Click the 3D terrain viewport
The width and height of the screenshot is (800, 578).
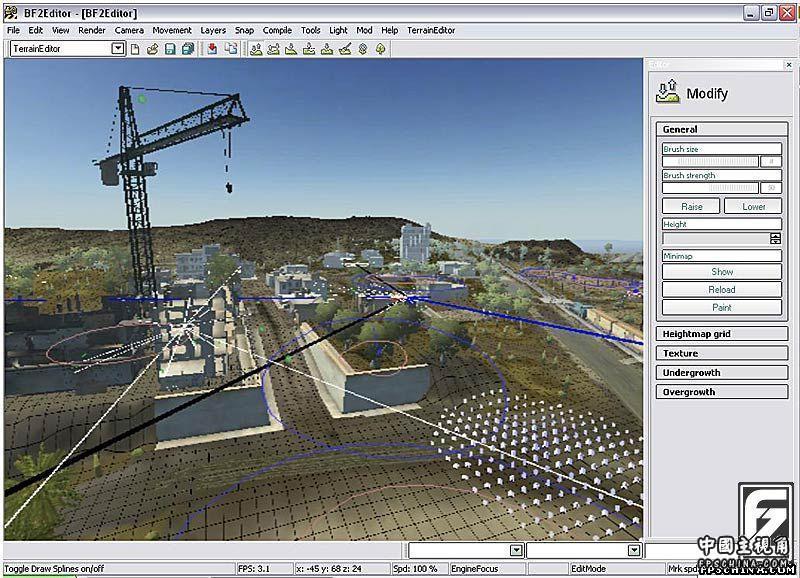pos(323,299)
